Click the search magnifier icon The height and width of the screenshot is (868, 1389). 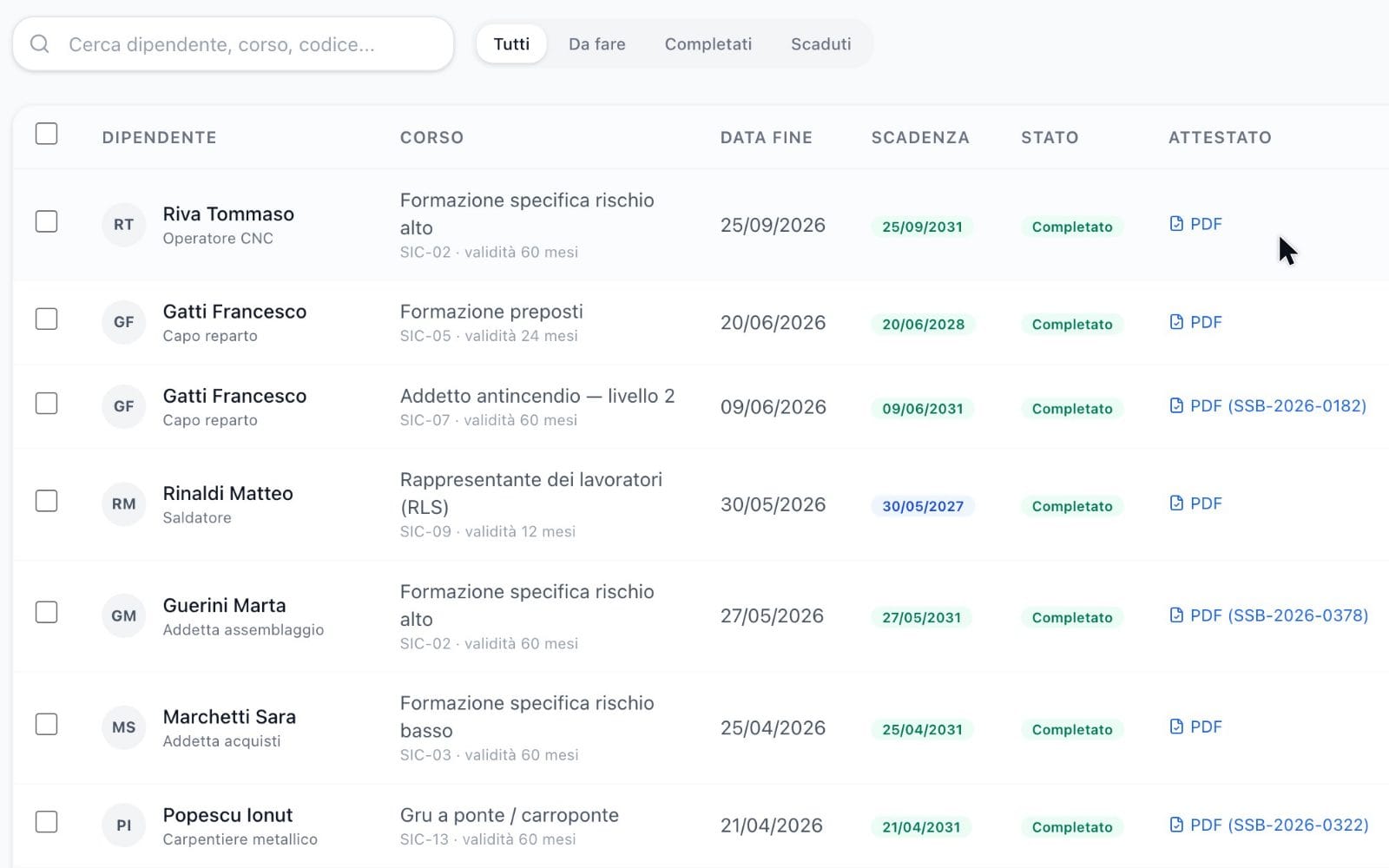click(x=40, y=44)
